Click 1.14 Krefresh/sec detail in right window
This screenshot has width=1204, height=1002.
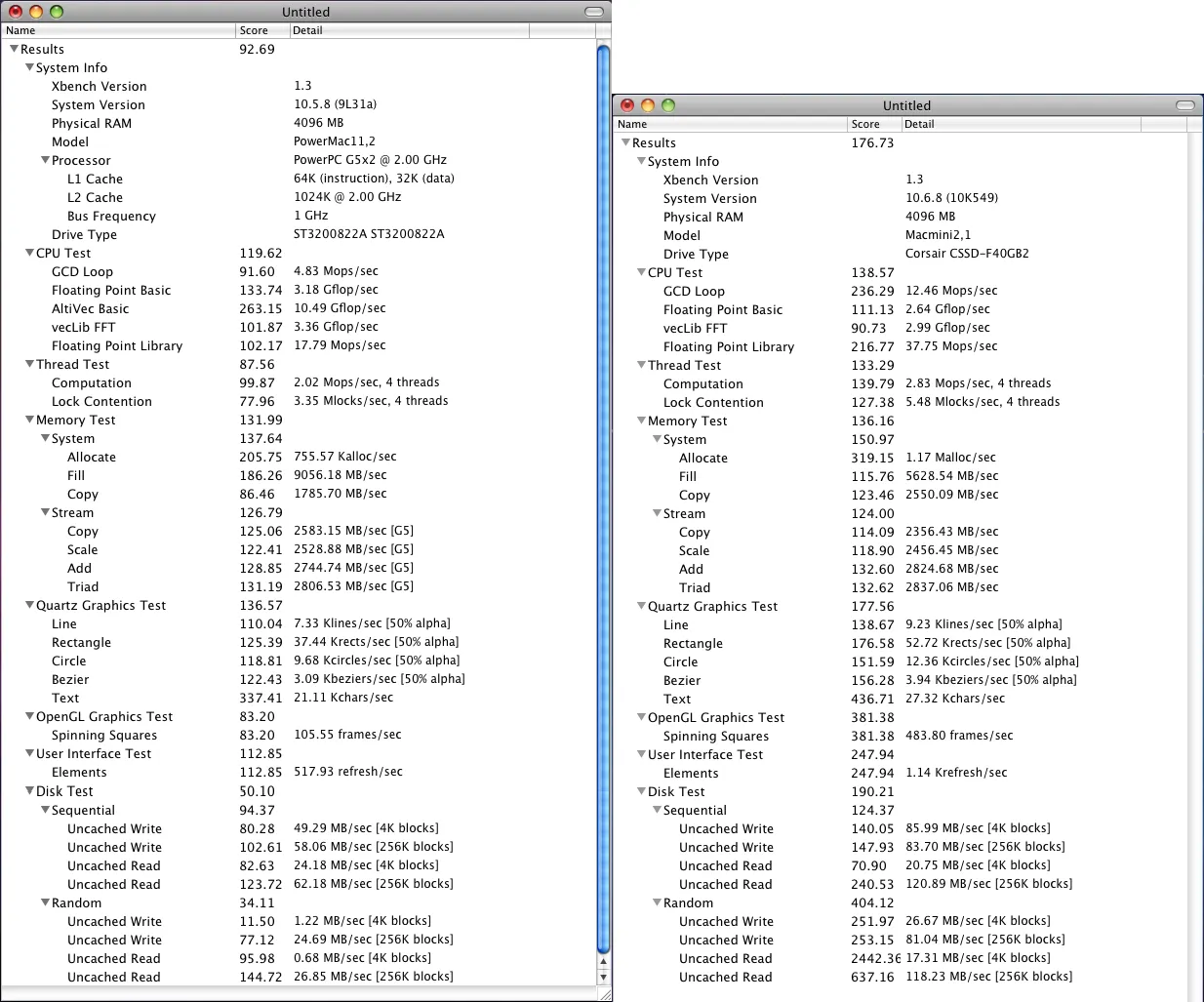point(956,773)
